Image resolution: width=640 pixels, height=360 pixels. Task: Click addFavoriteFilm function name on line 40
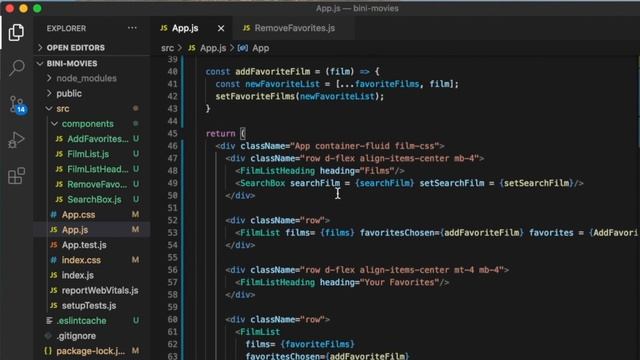click(x=273, y=71)
